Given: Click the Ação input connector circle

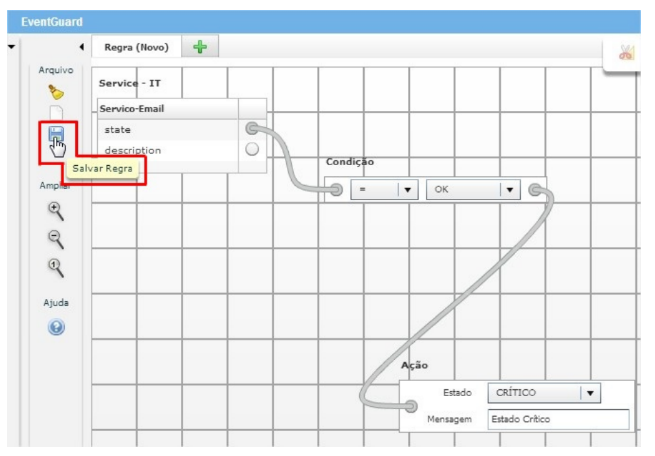Looking at the screenshot, I should coord(411,405).
